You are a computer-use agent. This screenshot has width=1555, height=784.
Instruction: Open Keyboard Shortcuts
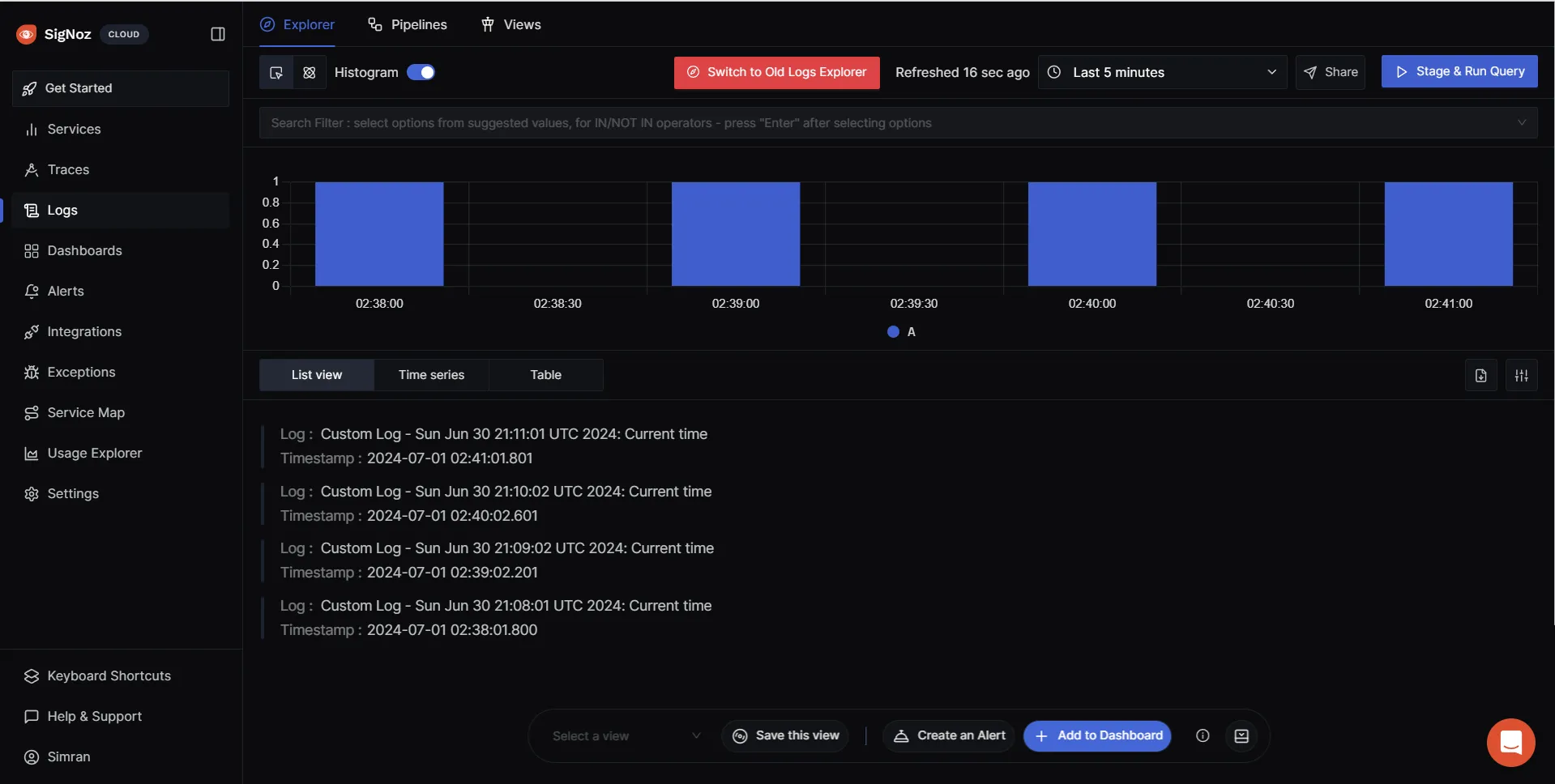121,675
